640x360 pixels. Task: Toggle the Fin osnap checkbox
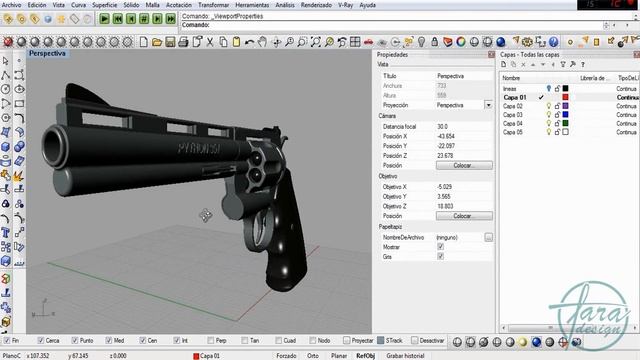click(7, 340)
